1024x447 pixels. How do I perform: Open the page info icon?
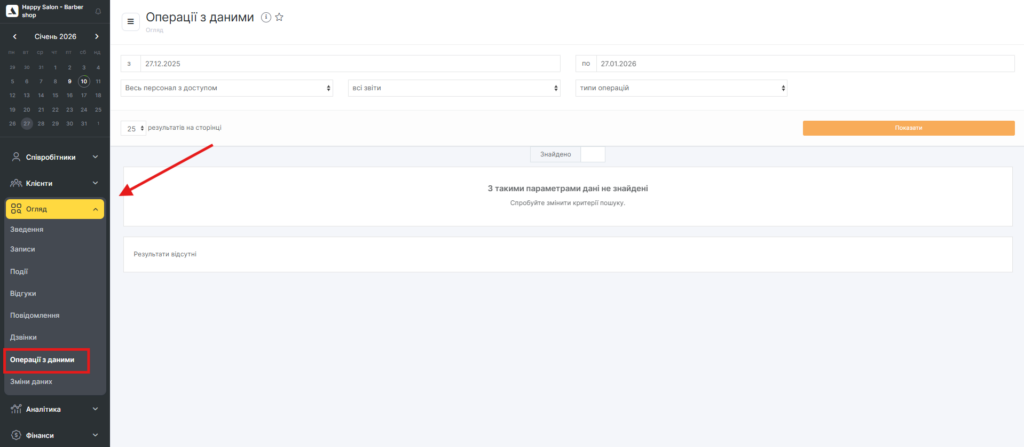point(266,18)
